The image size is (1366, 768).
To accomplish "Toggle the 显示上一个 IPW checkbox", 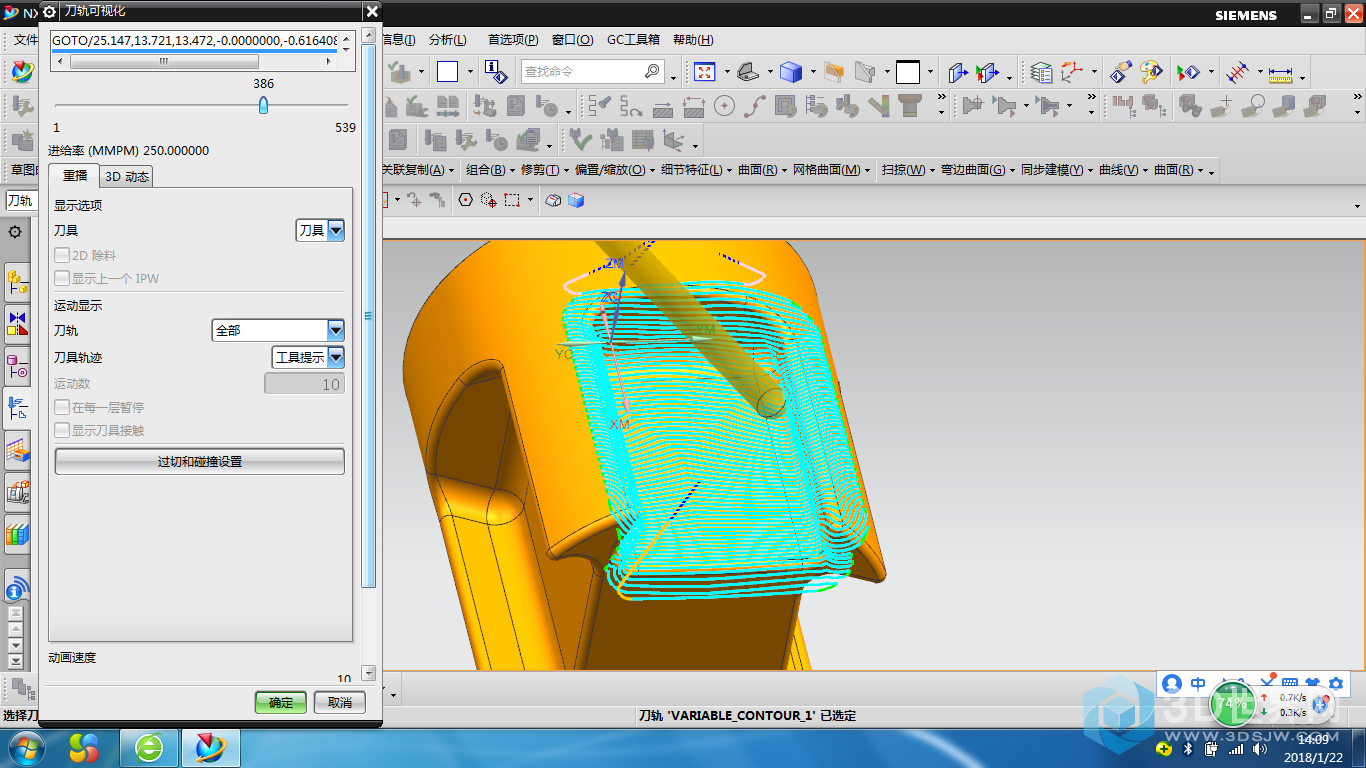I will 62,278.
